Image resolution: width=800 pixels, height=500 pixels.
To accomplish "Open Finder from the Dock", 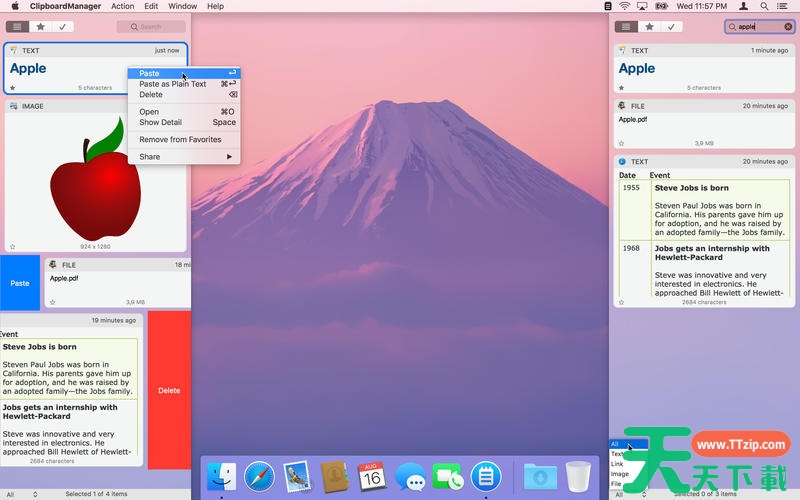I will click(221, 477).
